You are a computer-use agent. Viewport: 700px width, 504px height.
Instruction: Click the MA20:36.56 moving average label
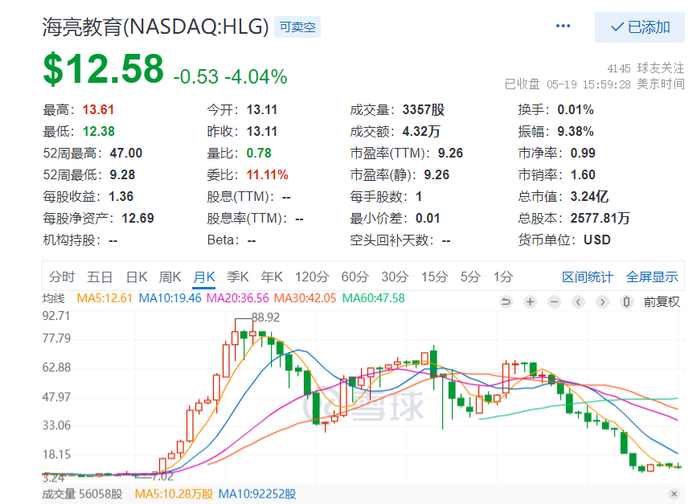click(x=238, y=298)
